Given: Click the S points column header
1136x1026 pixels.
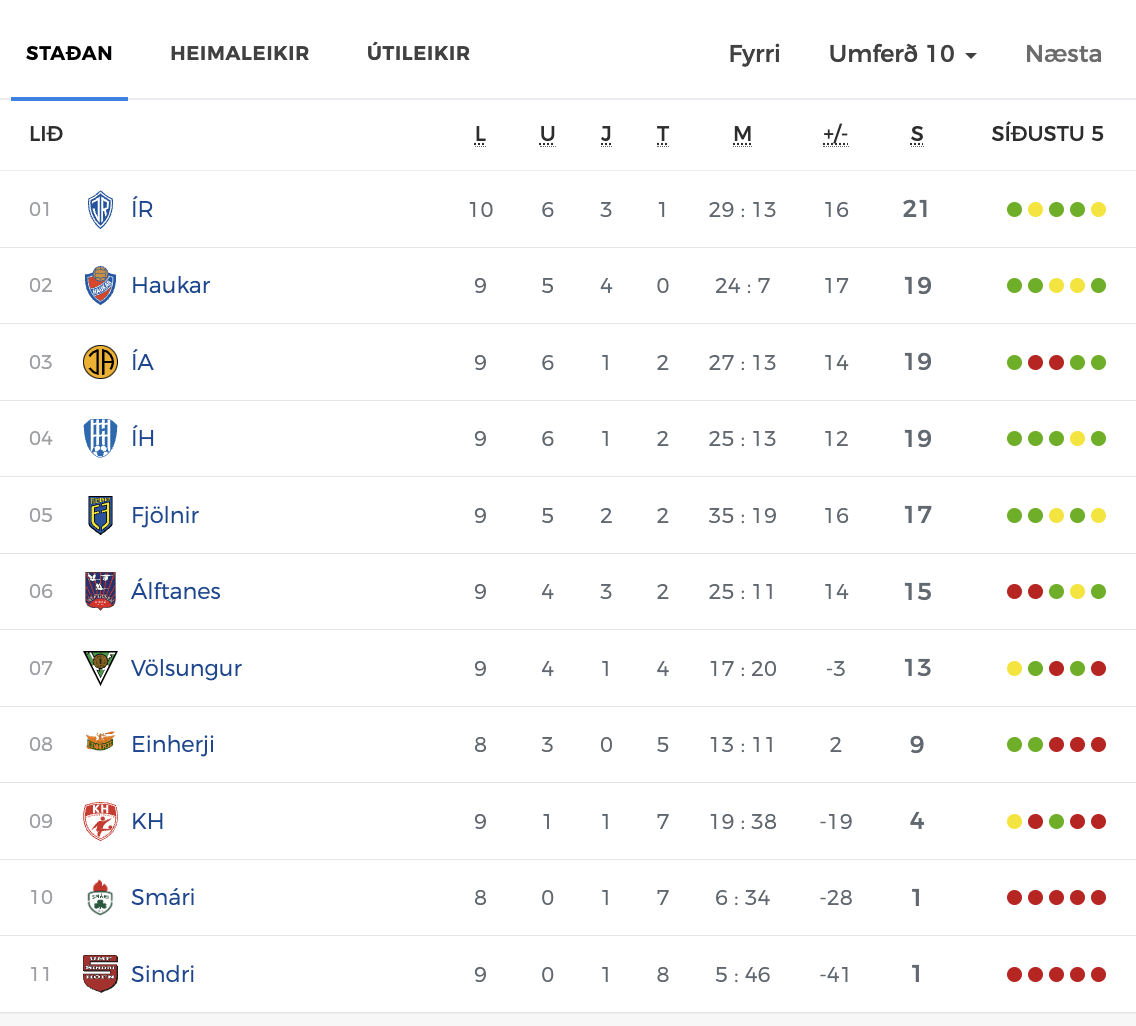Looking at the screenshot, I should [916, 135].
